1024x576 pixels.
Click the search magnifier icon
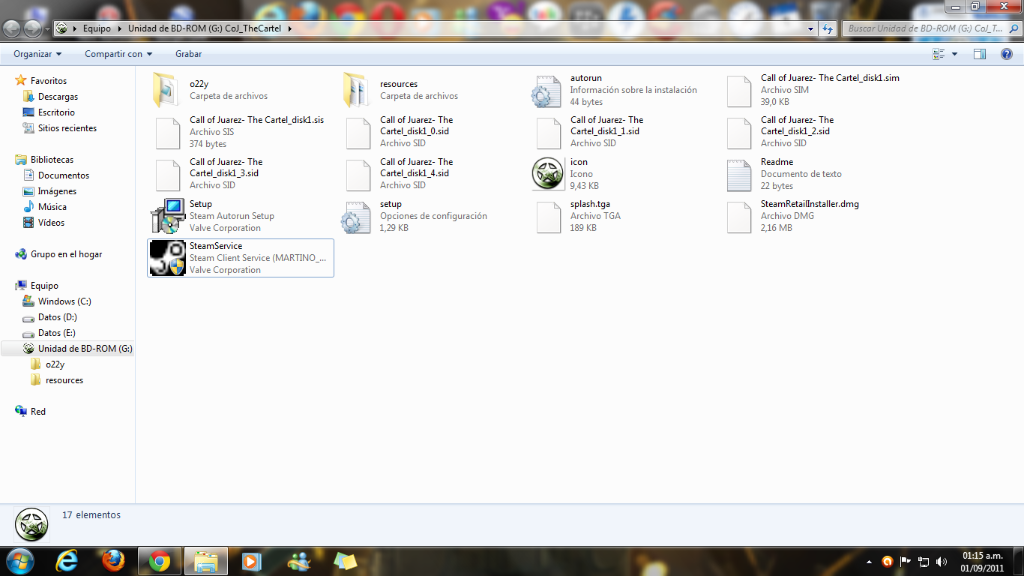click(x=1014, y=29)
